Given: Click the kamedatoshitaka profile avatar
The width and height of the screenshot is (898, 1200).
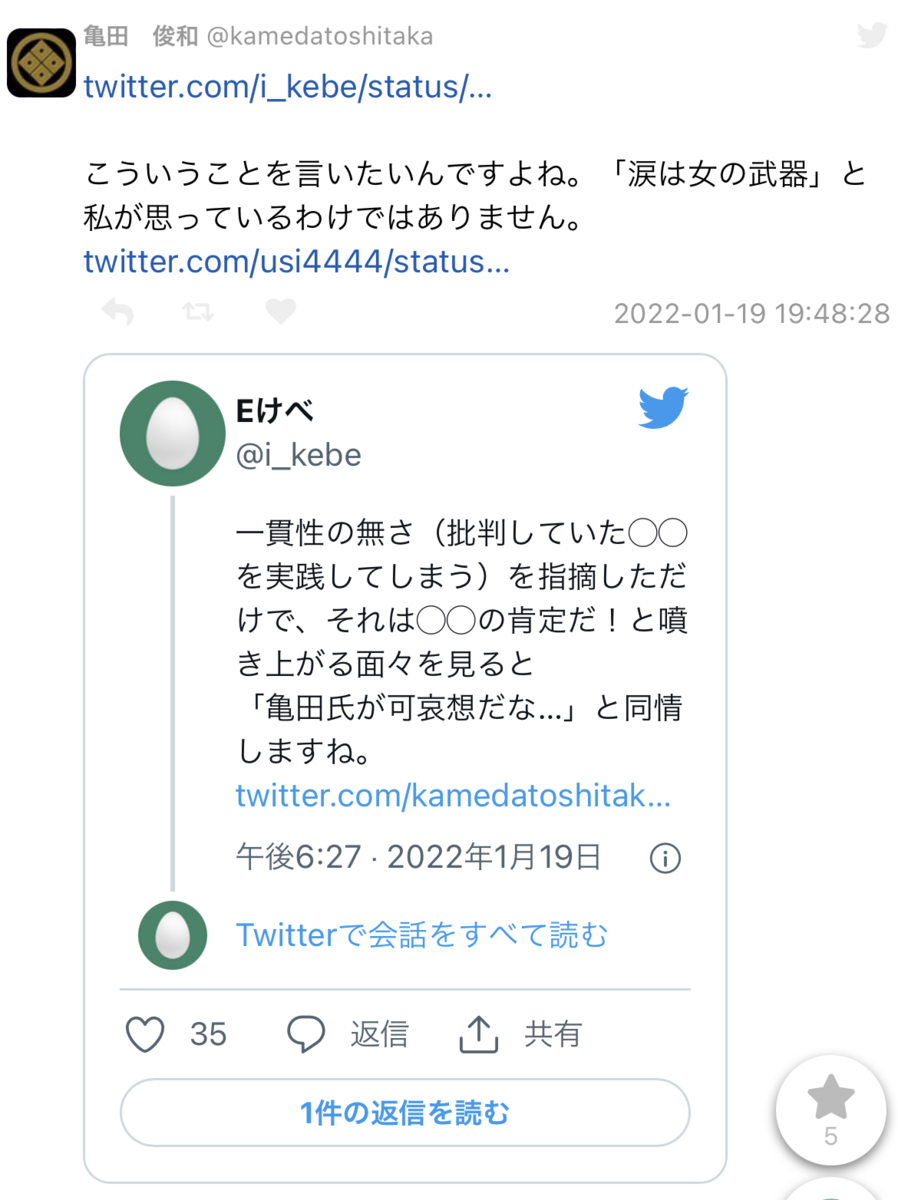Looking at the screenshot, I should pos(42,62).
